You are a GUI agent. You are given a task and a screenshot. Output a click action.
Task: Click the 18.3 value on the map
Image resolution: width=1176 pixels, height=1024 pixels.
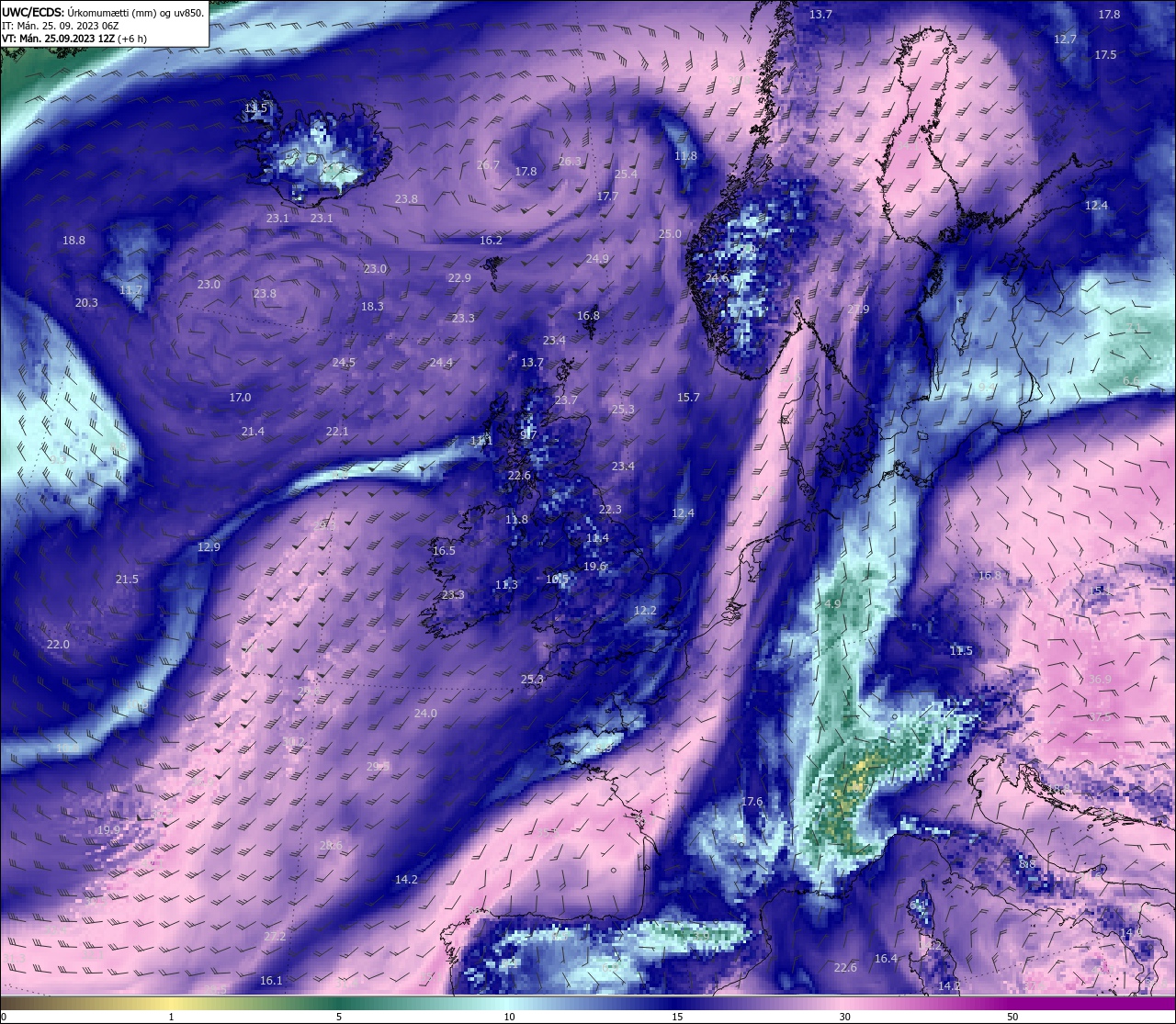pyautogui.click(x=372, y=307)
